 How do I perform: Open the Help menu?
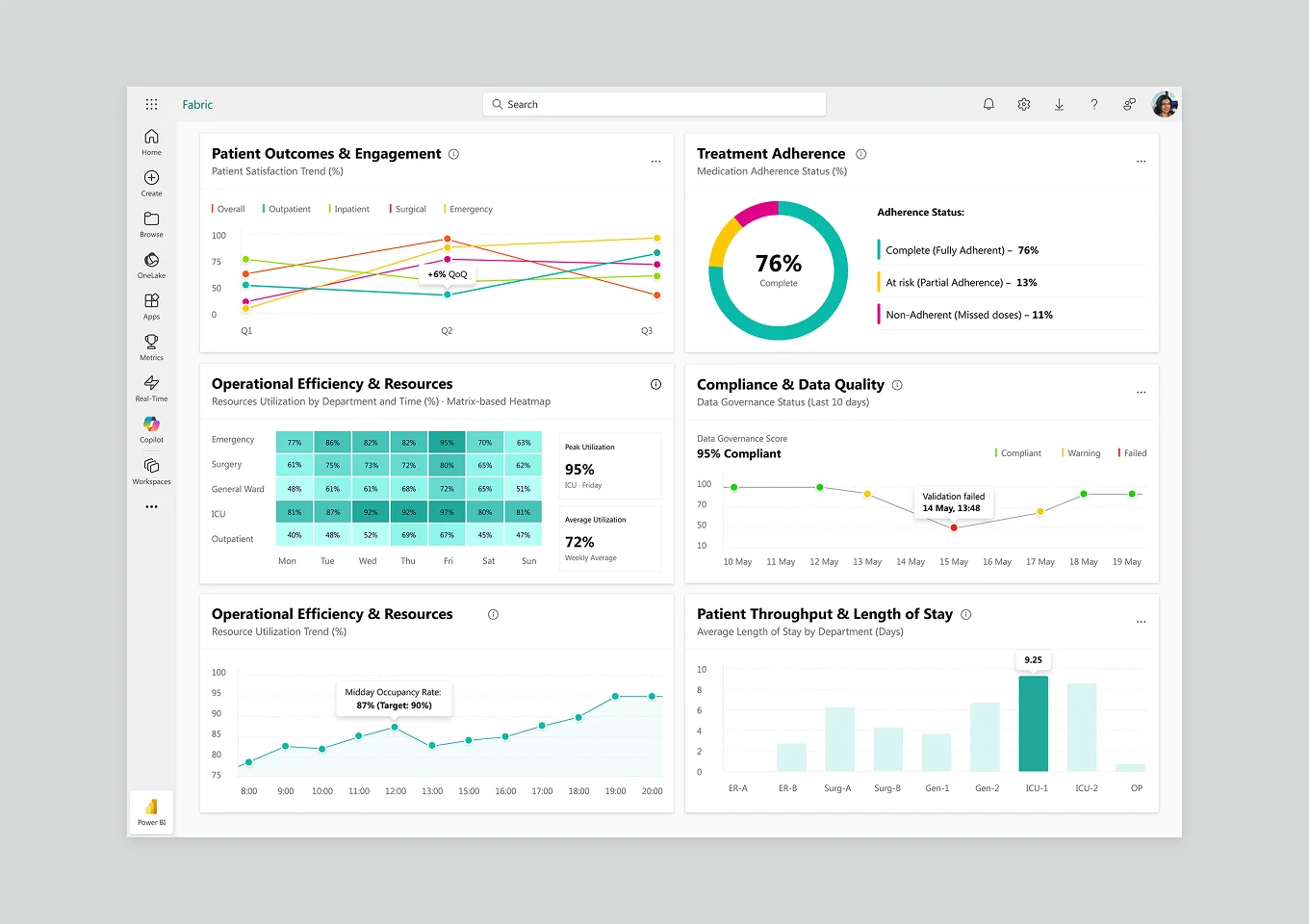[x=1094, y=104]
